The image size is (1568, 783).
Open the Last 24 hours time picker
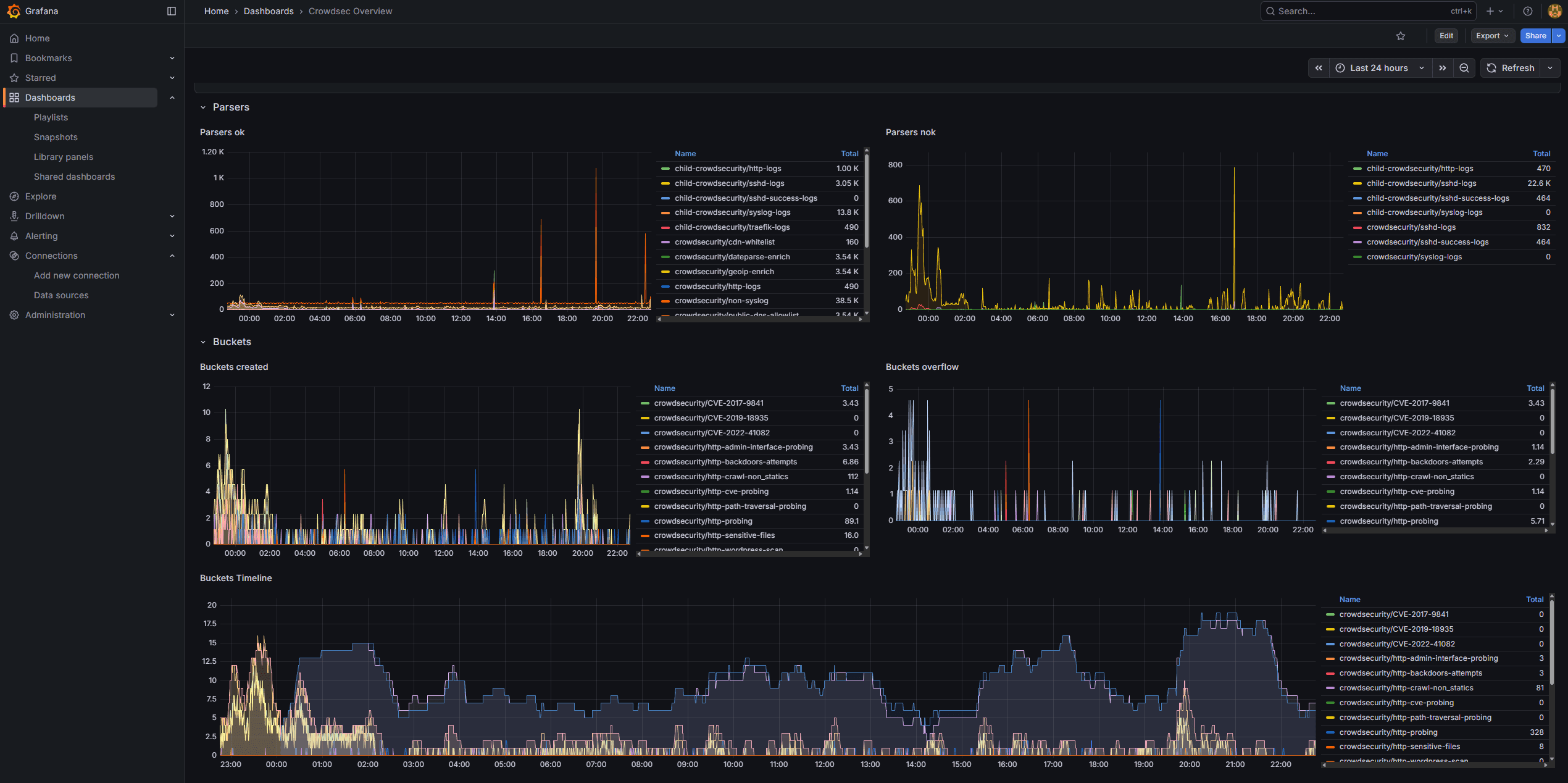1378,68
